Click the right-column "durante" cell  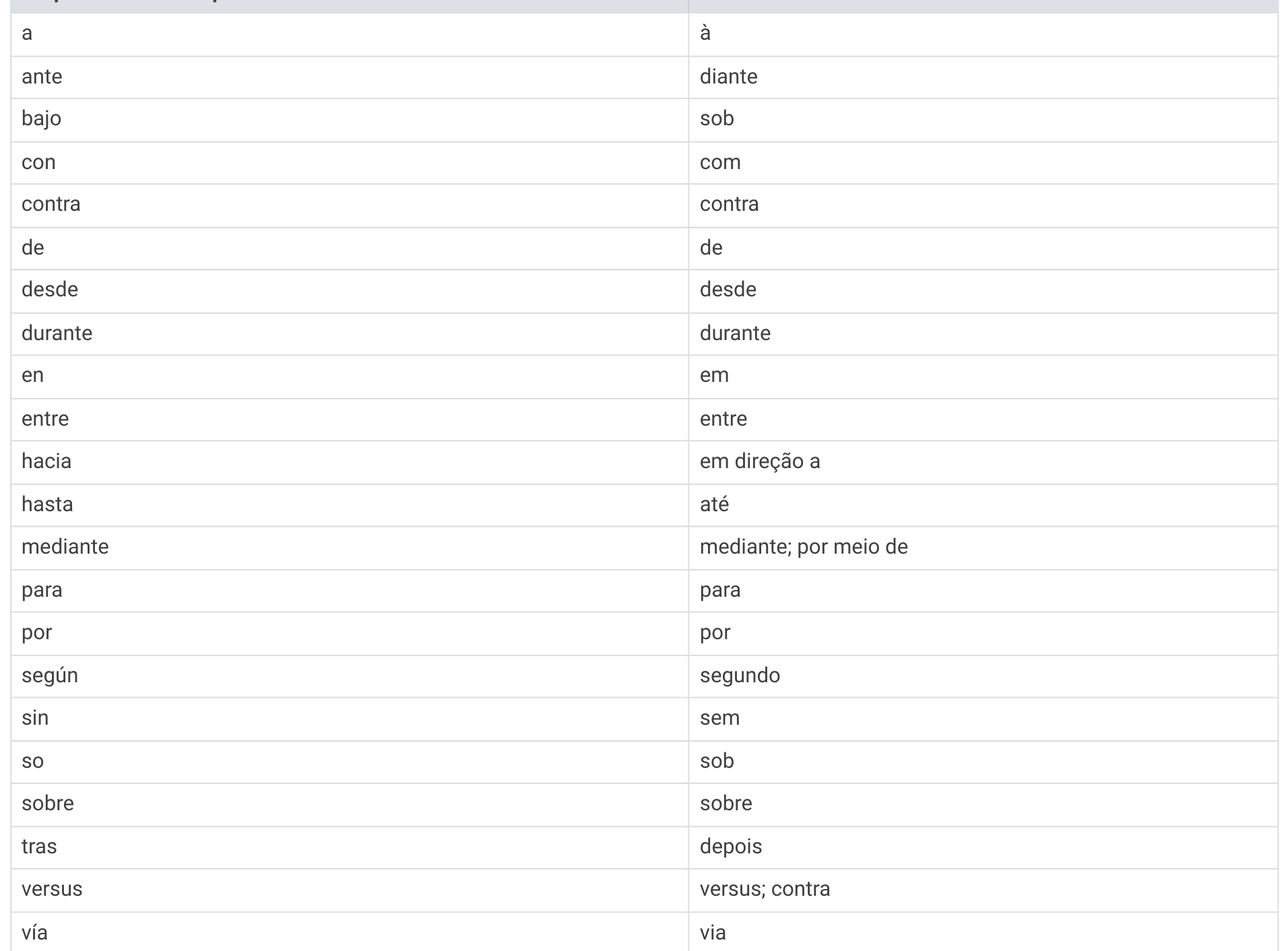coord(983,333)
